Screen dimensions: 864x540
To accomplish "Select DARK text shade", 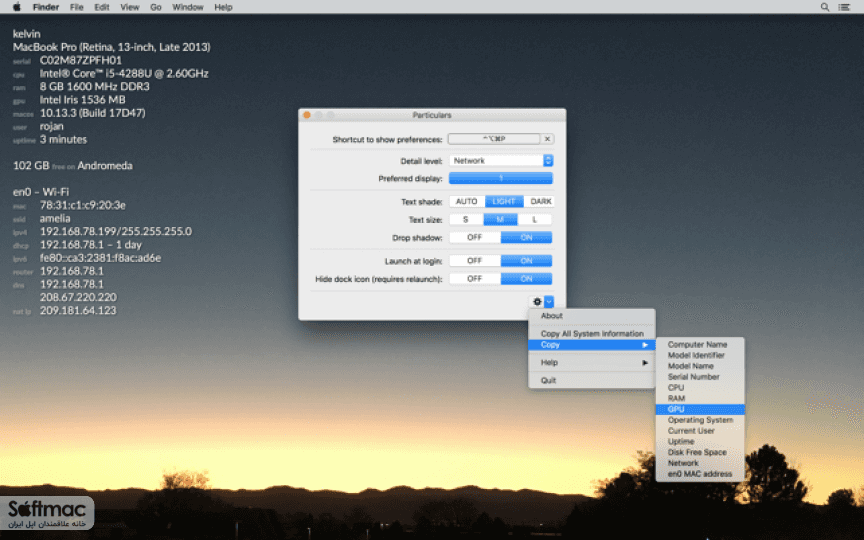I will pyautogui.click(x=540, y=202).
